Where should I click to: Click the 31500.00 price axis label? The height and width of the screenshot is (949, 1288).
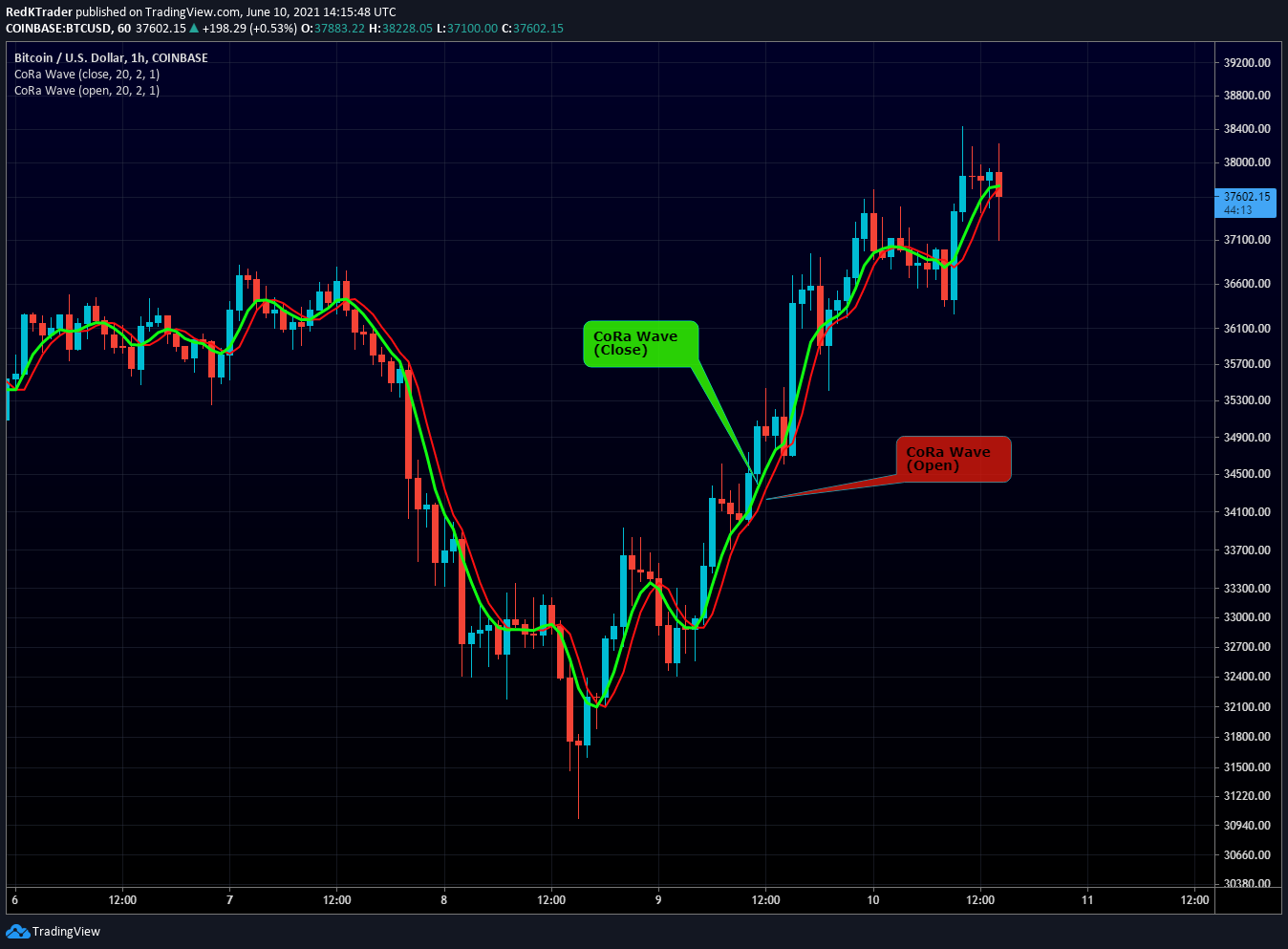click(1247, 767)
